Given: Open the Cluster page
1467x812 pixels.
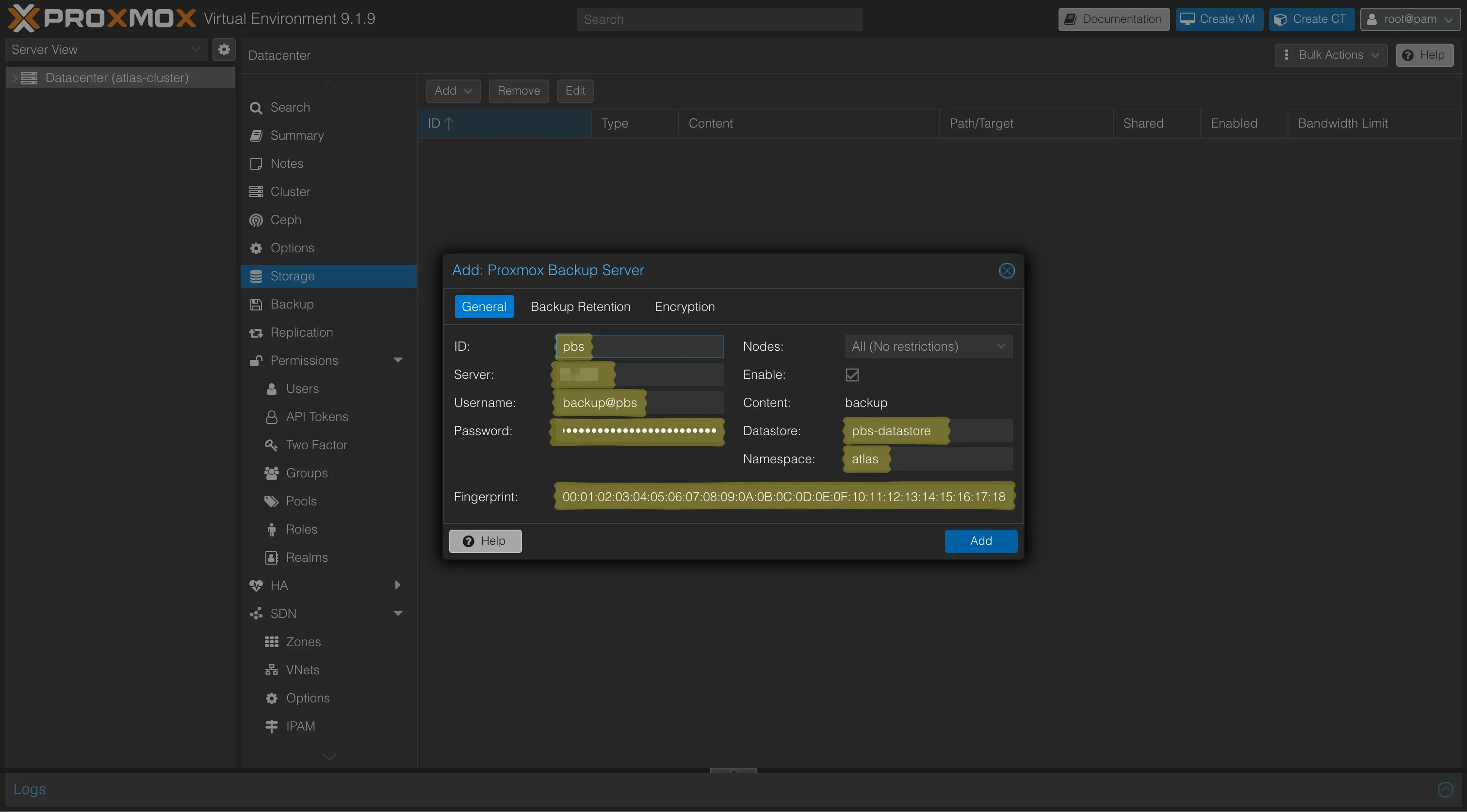Looking at the screenshot, I should point(328,192).
